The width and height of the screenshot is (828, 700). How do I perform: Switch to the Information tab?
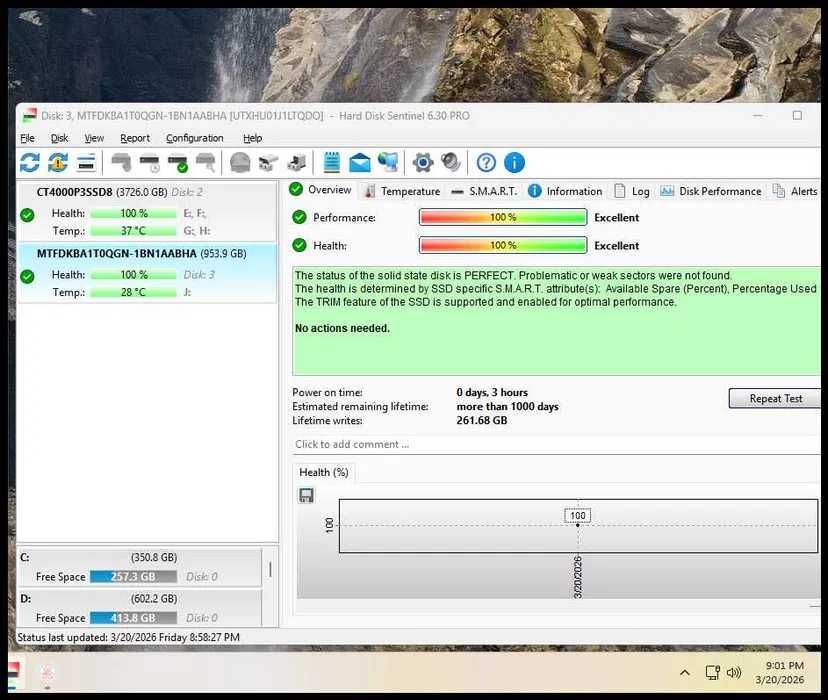pos(566,191)
